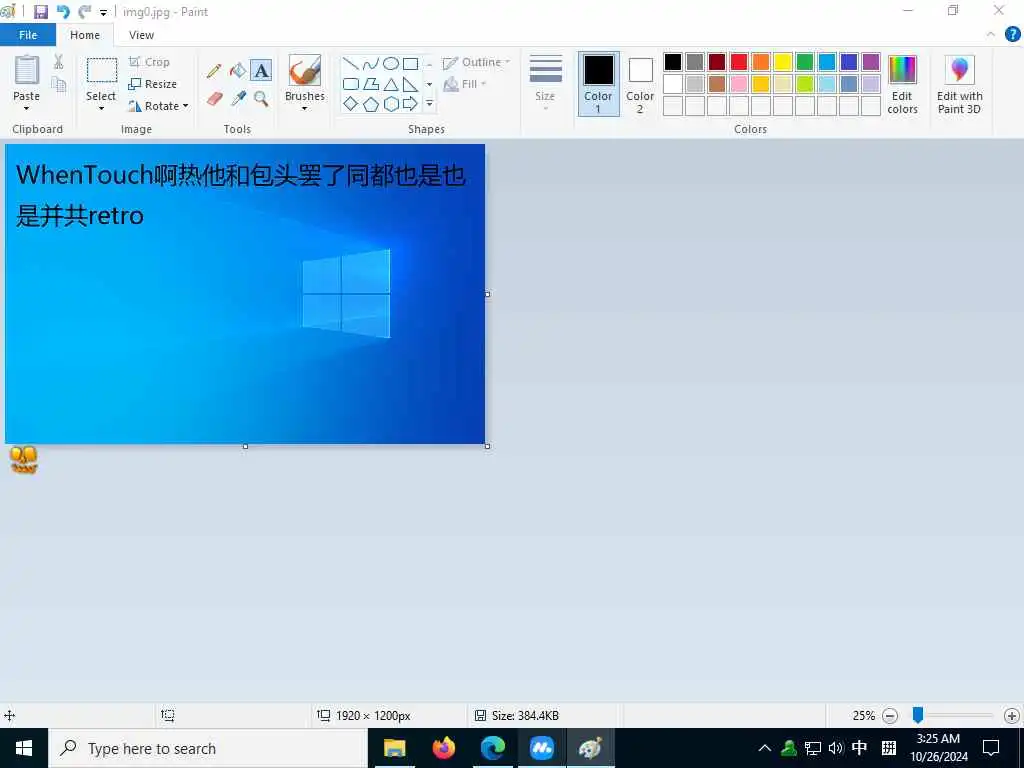Click bottom-right canvas resize handle
This screenshot has width=1024, height=768.
tap(488, 447)
